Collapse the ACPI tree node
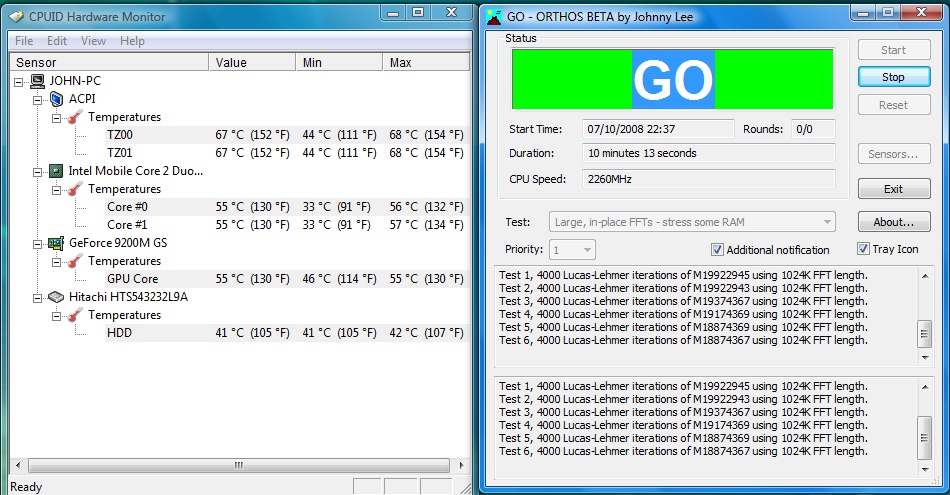This screenshot has width=950, height=495. (38, 100)
